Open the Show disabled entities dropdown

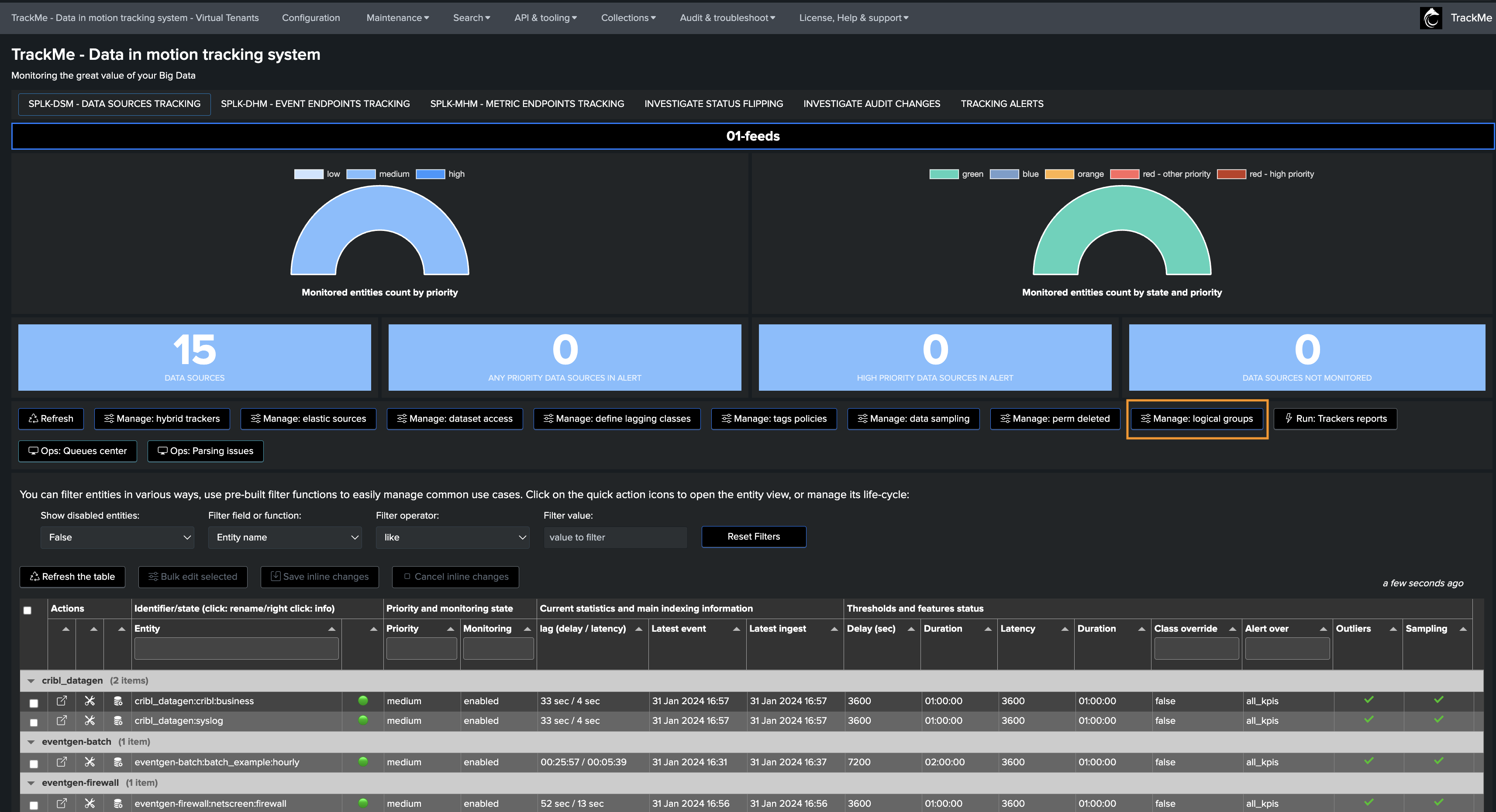pos(117,537)
